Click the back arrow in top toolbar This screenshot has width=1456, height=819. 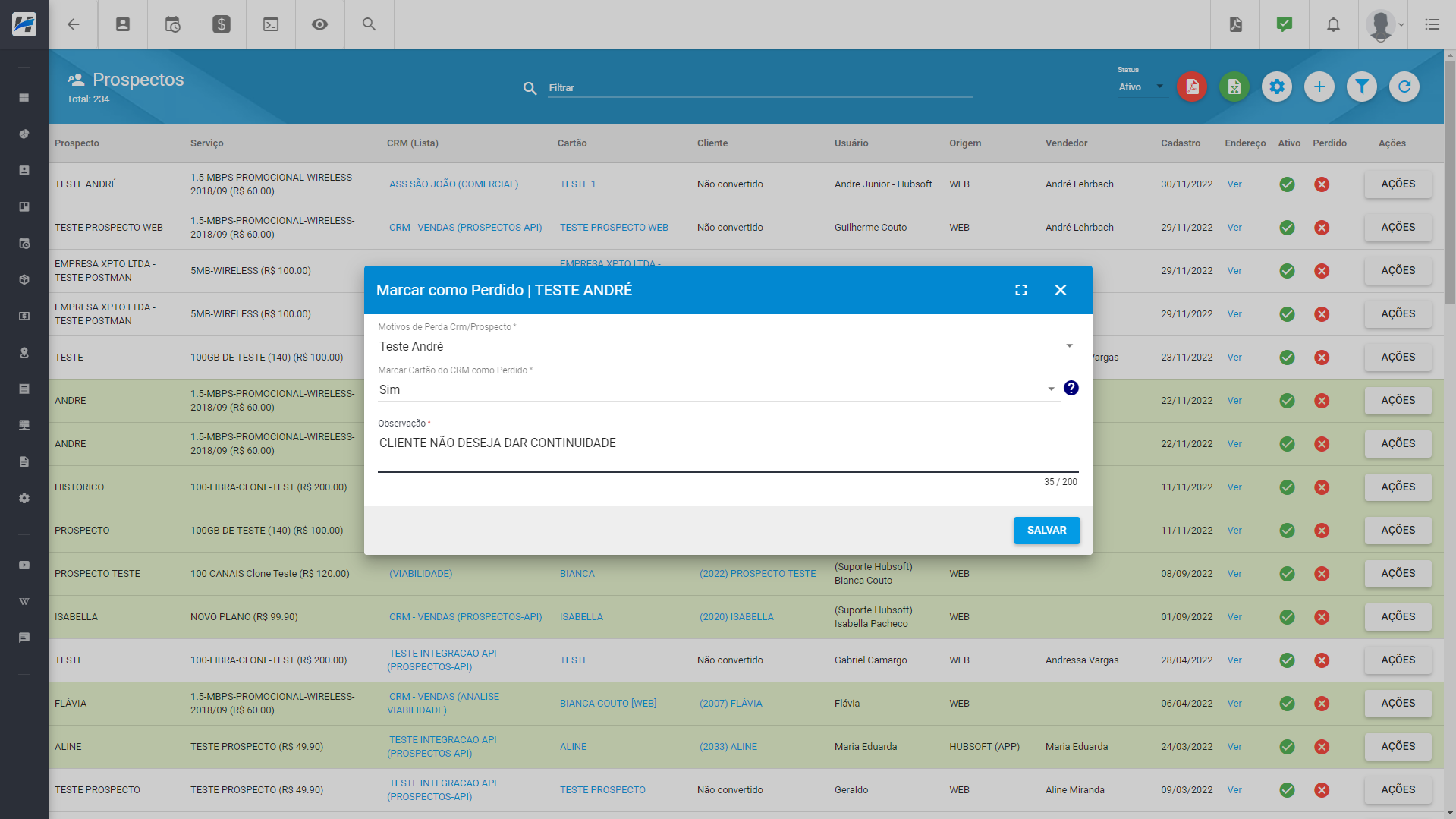74,24
